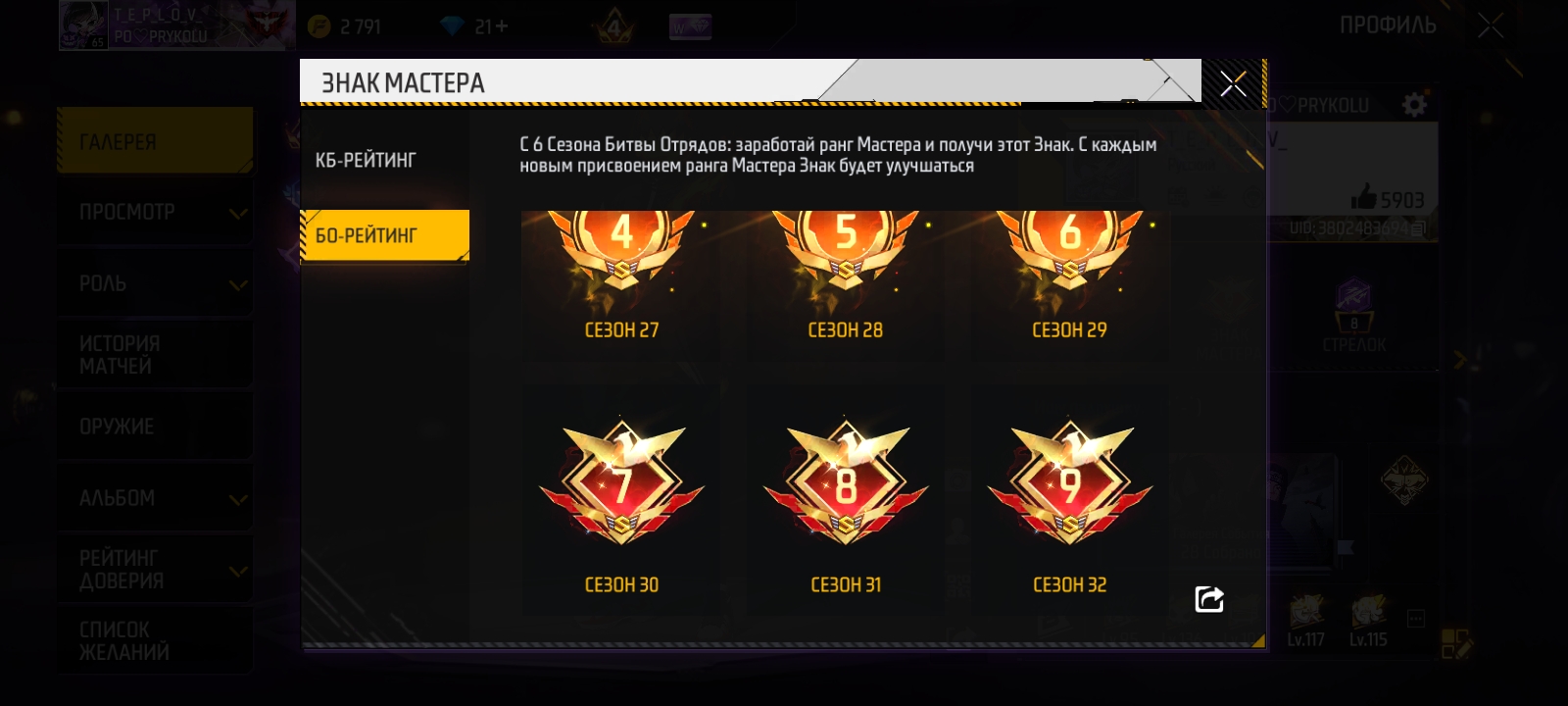
Task: Click the gold coin balance icon
Action: tap(319, 26)
